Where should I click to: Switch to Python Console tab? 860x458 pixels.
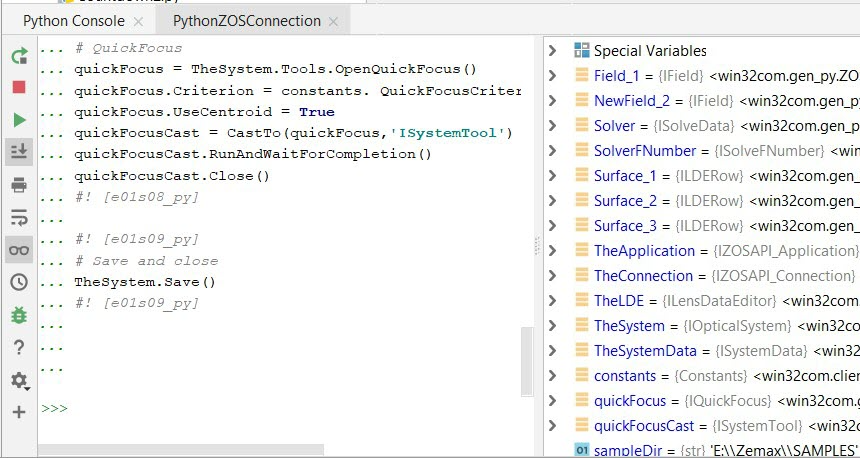click(x=73, y=21)
